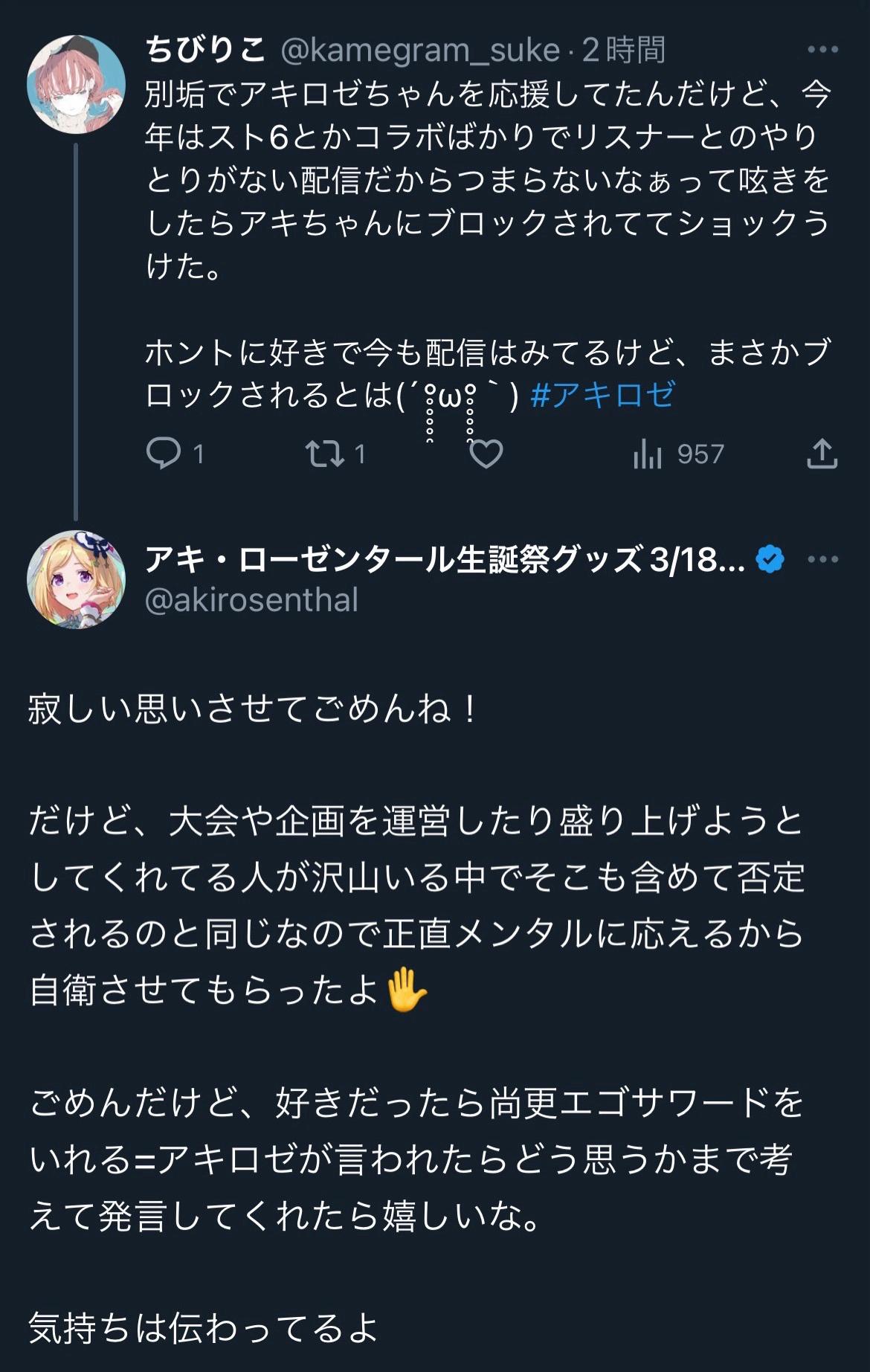Open ちびりこ's tweet text starting 別垢で

487,178
